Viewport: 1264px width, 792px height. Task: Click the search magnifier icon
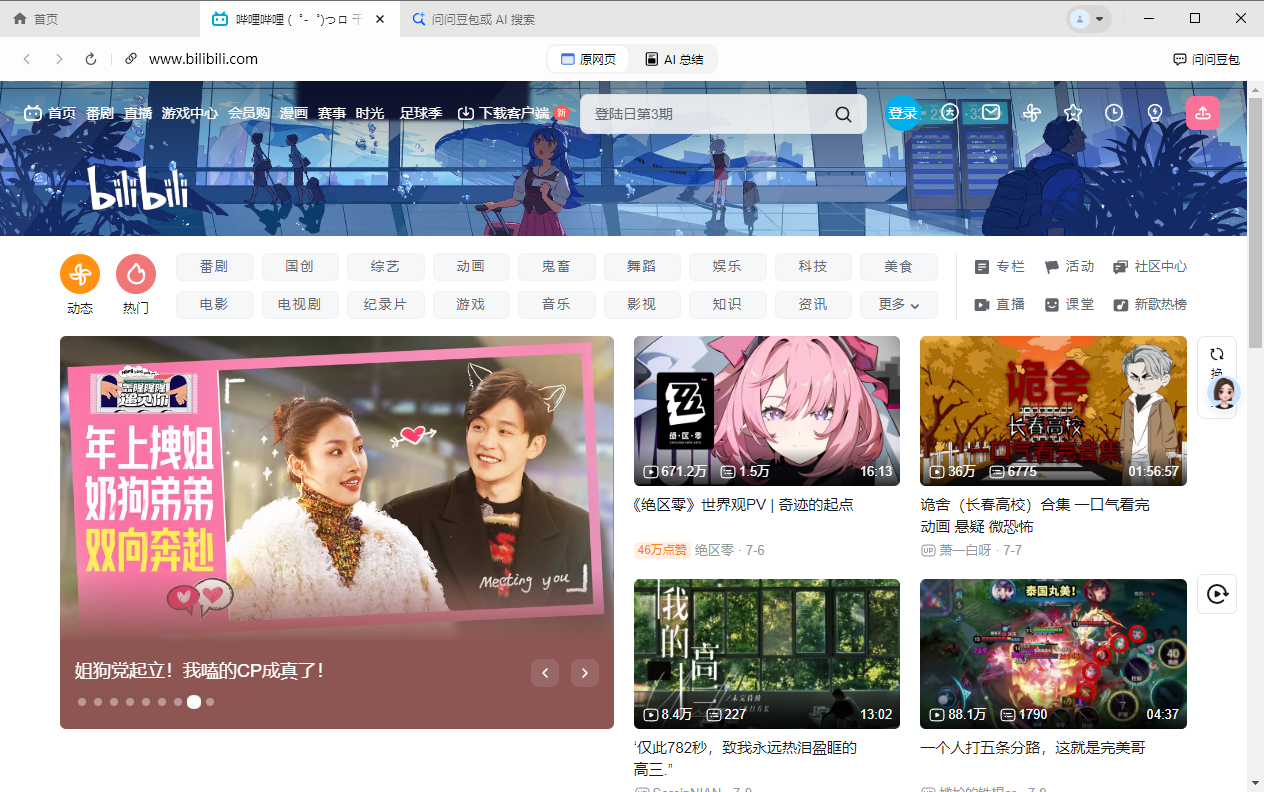tap(844, 114)
